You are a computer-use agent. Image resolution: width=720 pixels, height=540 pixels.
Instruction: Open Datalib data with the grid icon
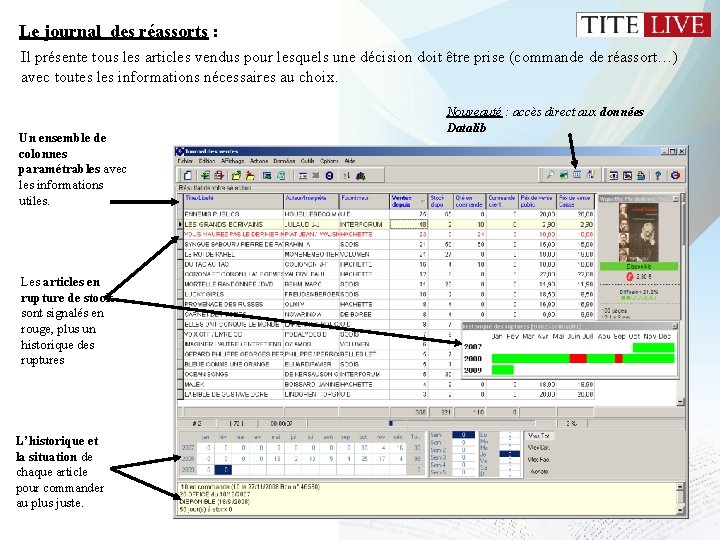(x=577, y=175)
